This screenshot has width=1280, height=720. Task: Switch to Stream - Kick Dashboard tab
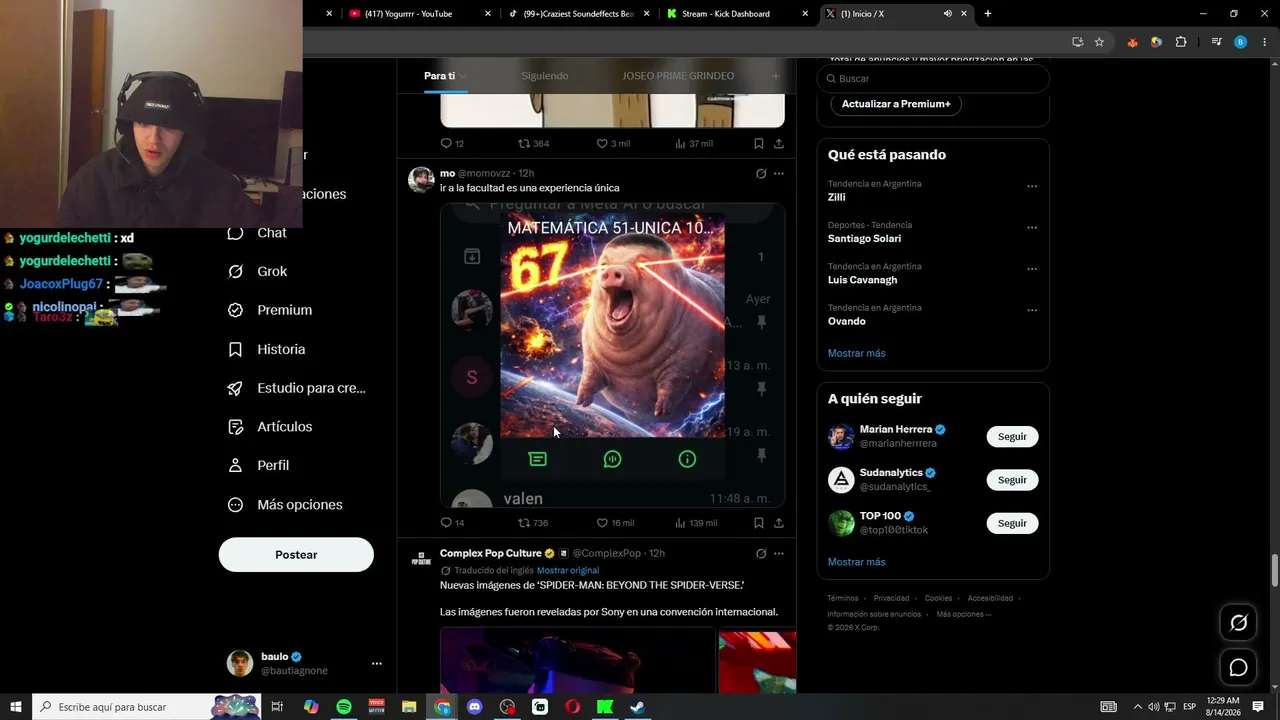(x=738, y=14)
